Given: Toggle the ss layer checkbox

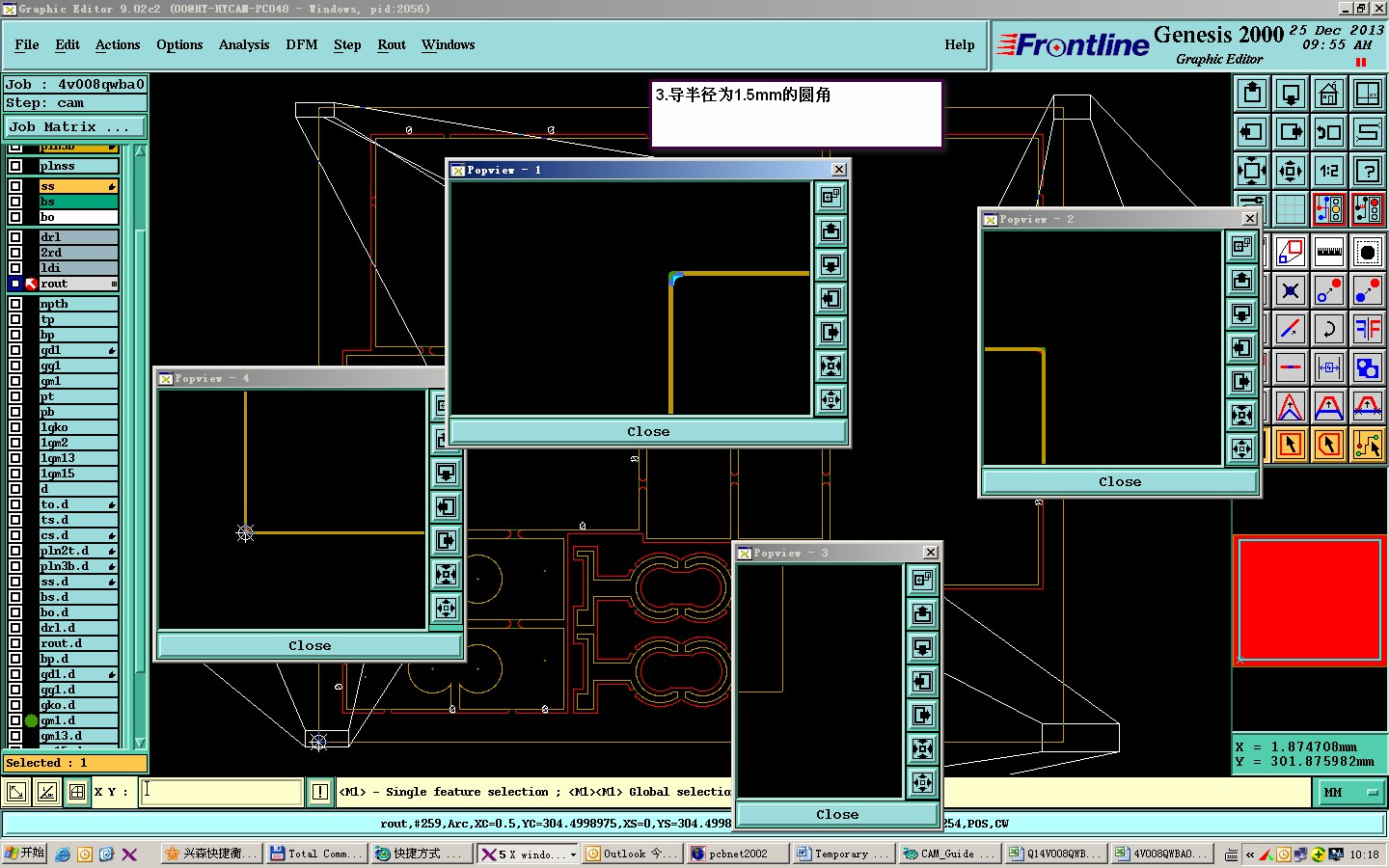Looking at the screenshot, I should [x=15, y=186].
